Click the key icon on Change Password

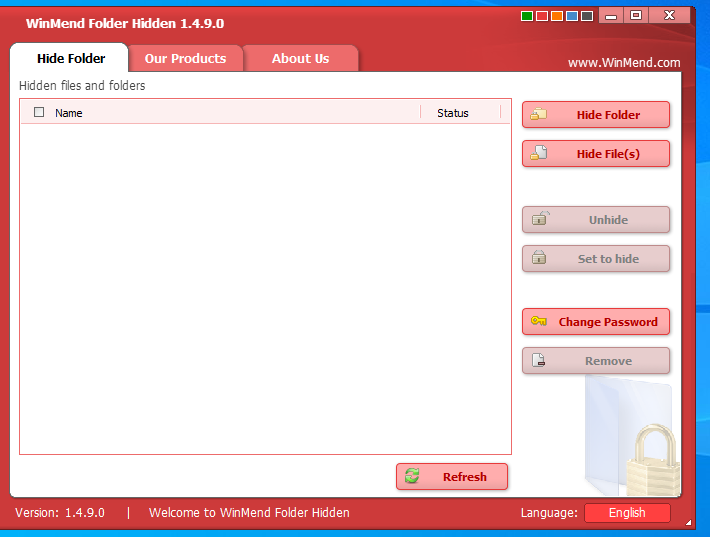[x=539, y=321]
